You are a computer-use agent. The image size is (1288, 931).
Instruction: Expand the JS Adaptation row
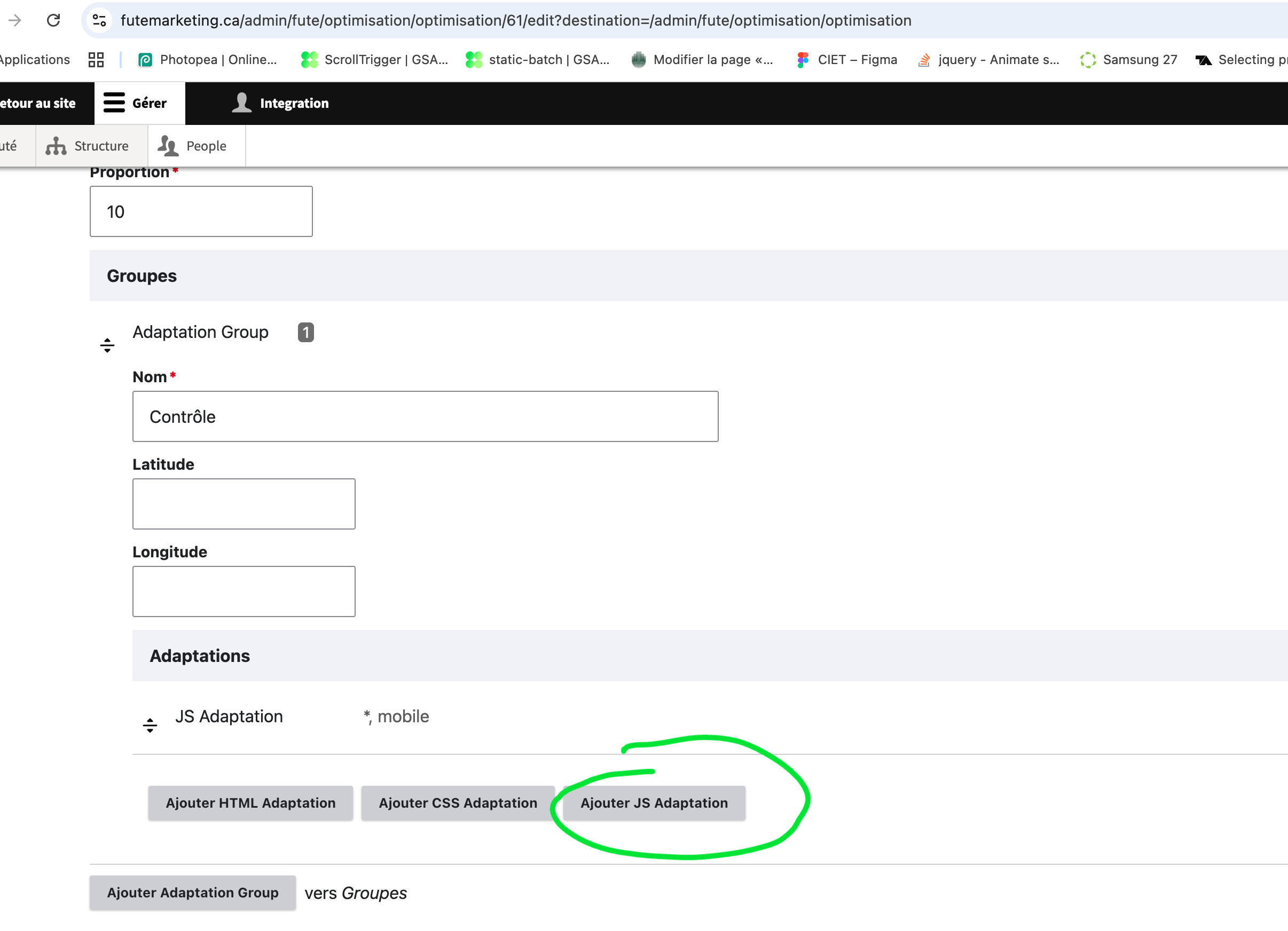pyautogui.click(x=229, y=716)
